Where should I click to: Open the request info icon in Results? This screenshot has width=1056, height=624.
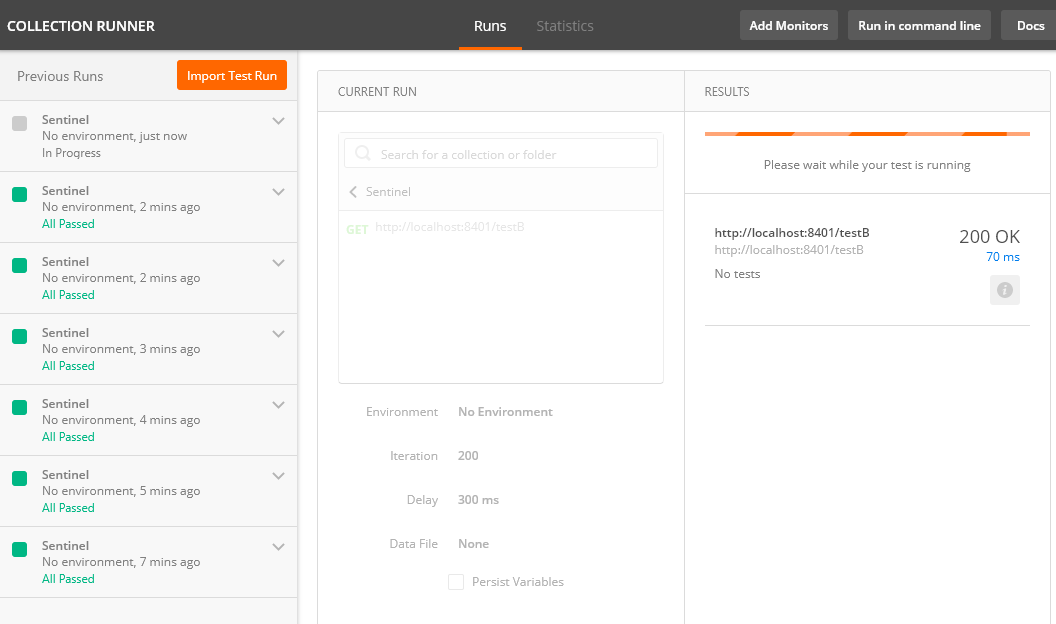pos(1004,290)
